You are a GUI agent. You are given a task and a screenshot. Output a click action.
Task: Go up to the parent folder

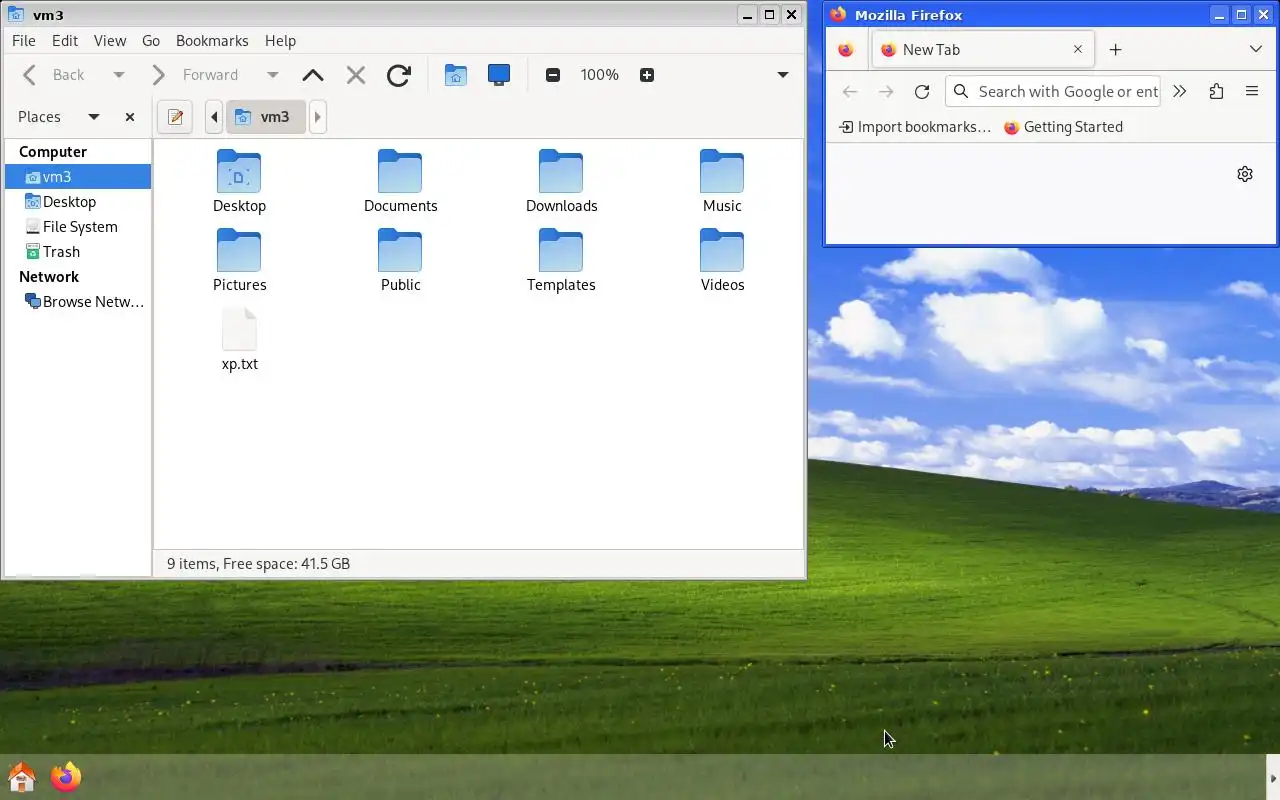click(313, 75)
